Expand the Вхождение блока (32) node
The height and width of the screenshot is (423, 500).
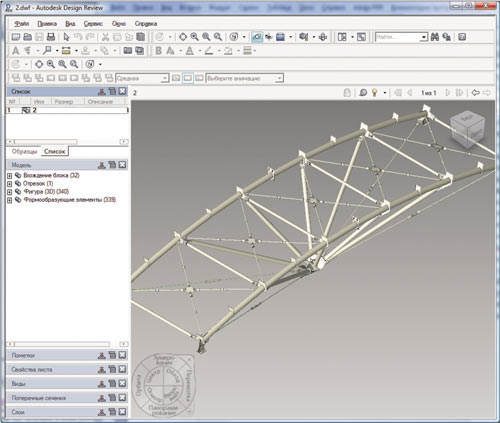[x=10, y=175]
